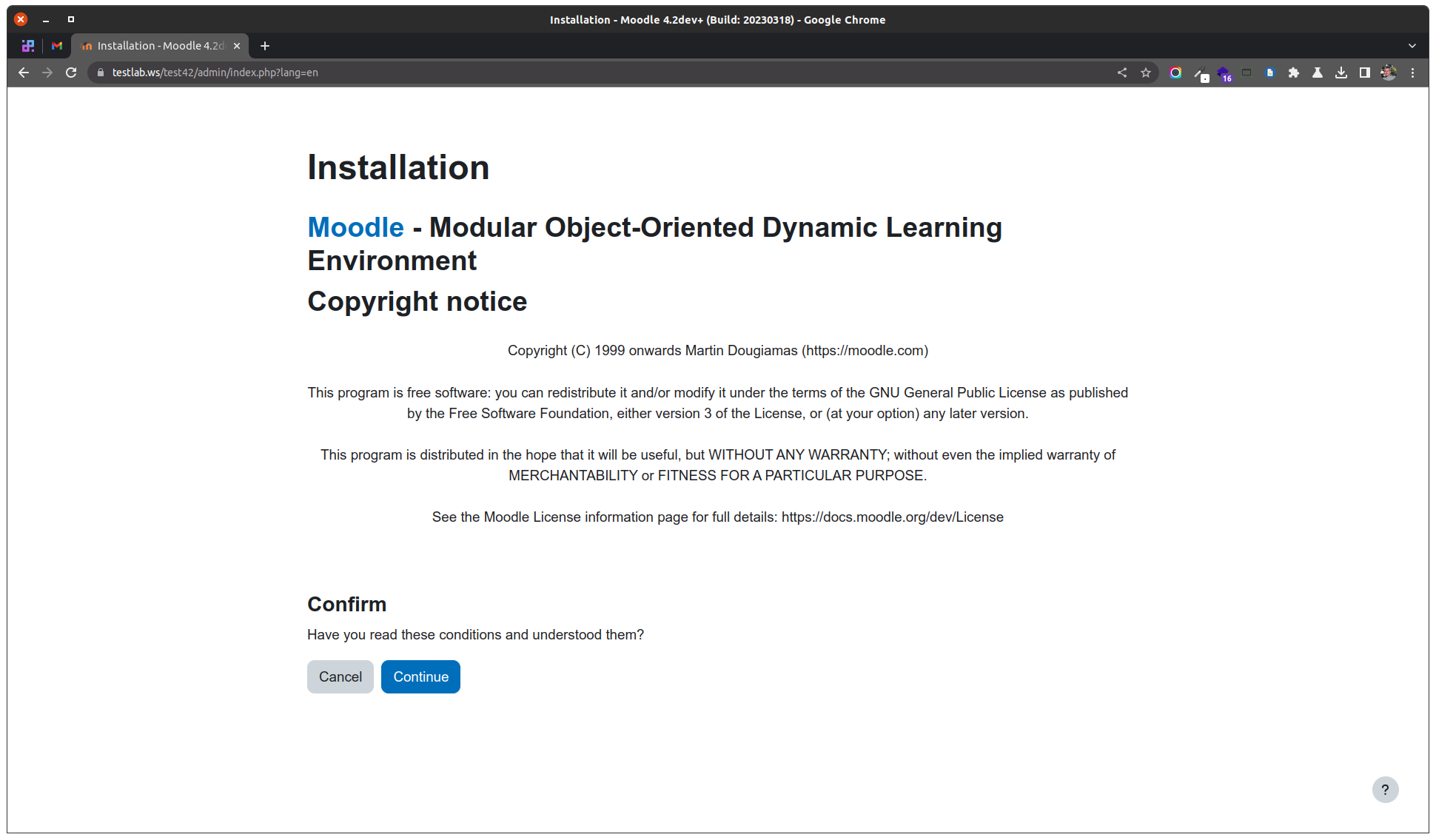This screenshot has width=1436, height=840.
Task: Open the Moodle link in the heading
Action: (x=356, y=227)
